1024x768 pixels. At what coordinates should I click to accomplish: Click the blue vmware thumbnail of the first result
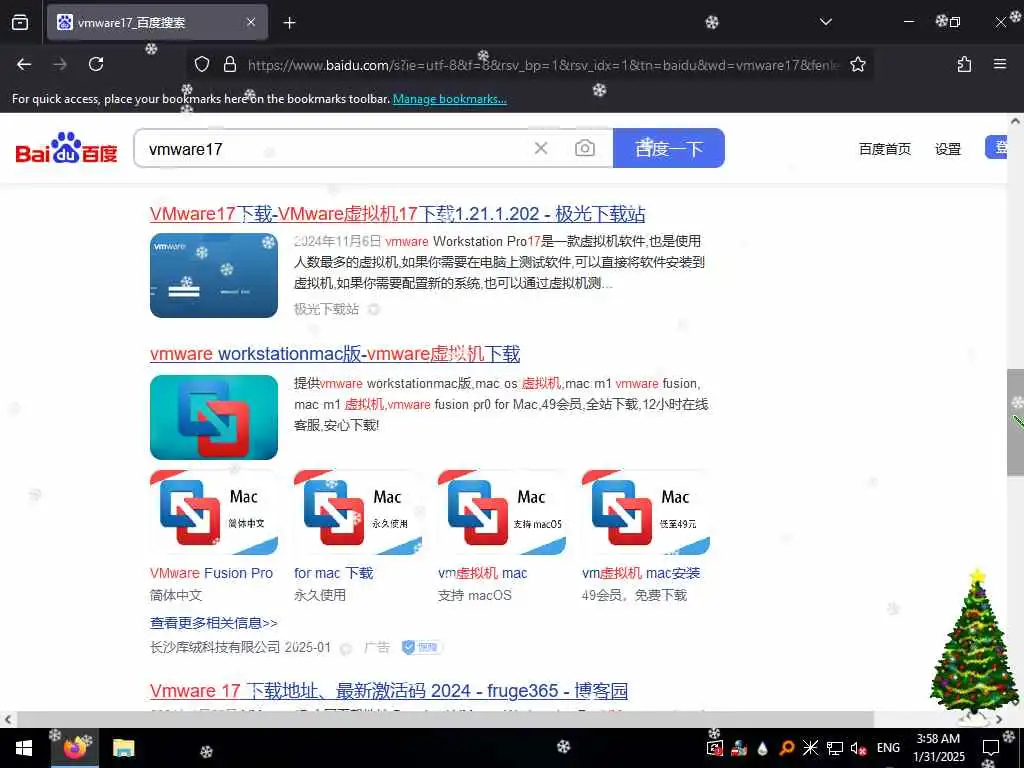(214, 276)
